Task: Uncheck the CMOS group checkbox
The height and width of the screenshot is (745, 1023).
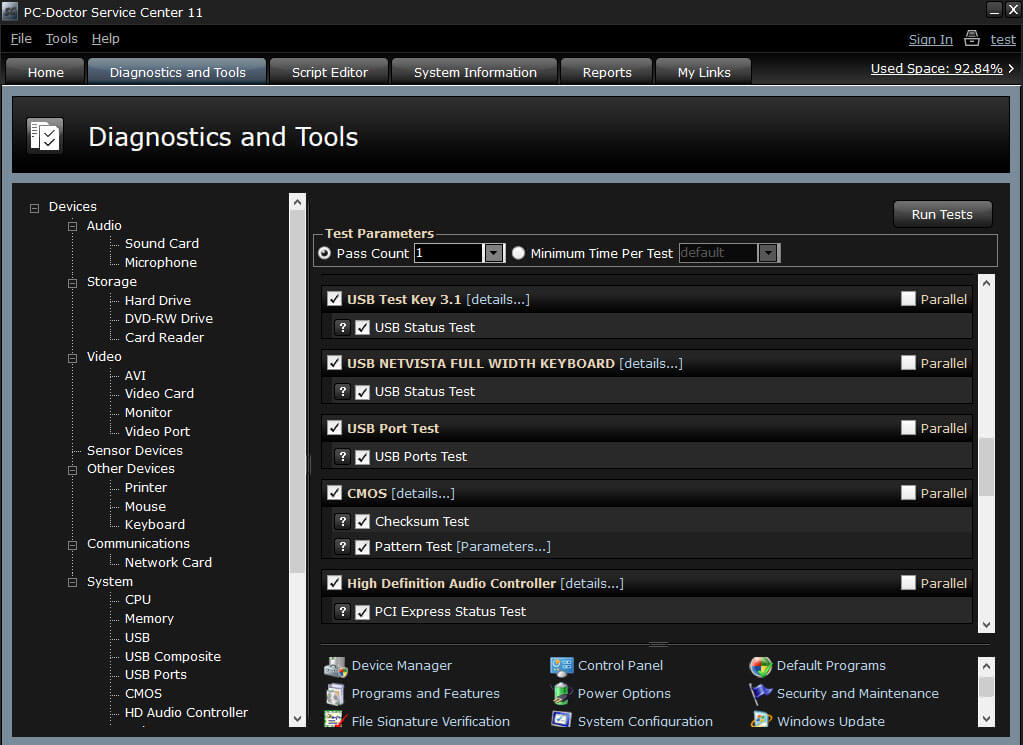Action: [334, 493]
